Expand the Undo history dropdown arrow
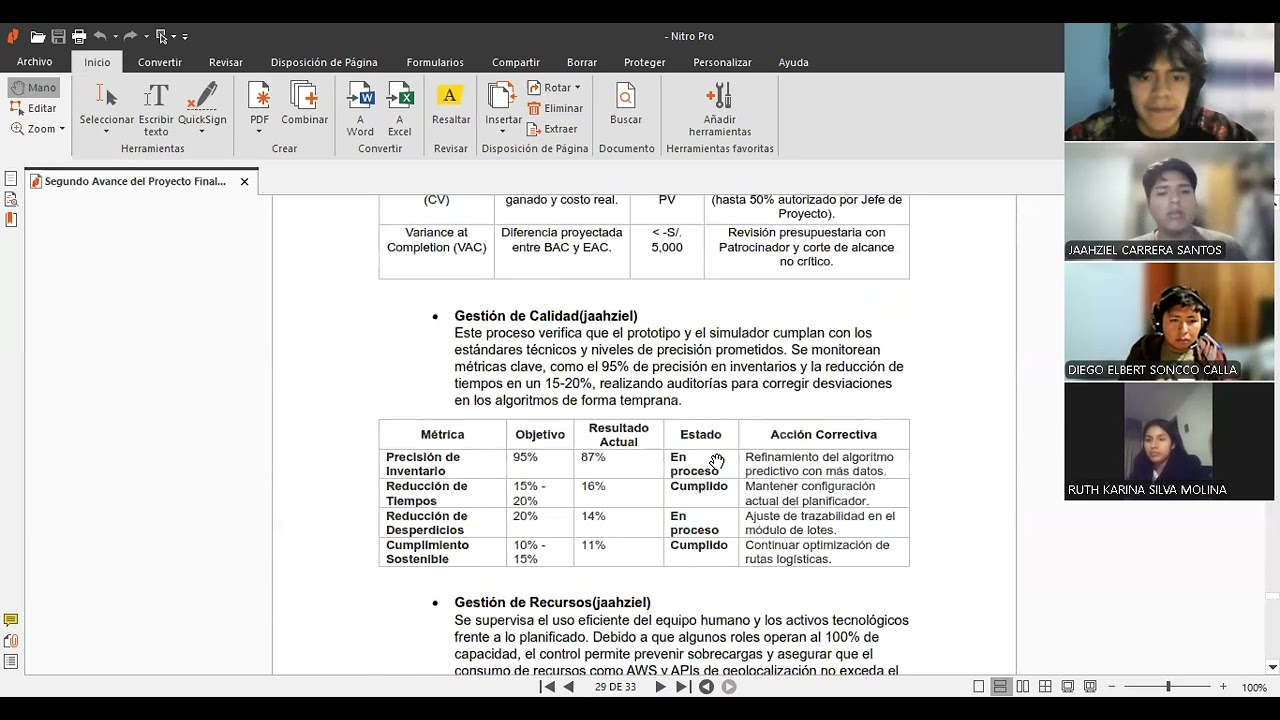 (x=115, y=37)
